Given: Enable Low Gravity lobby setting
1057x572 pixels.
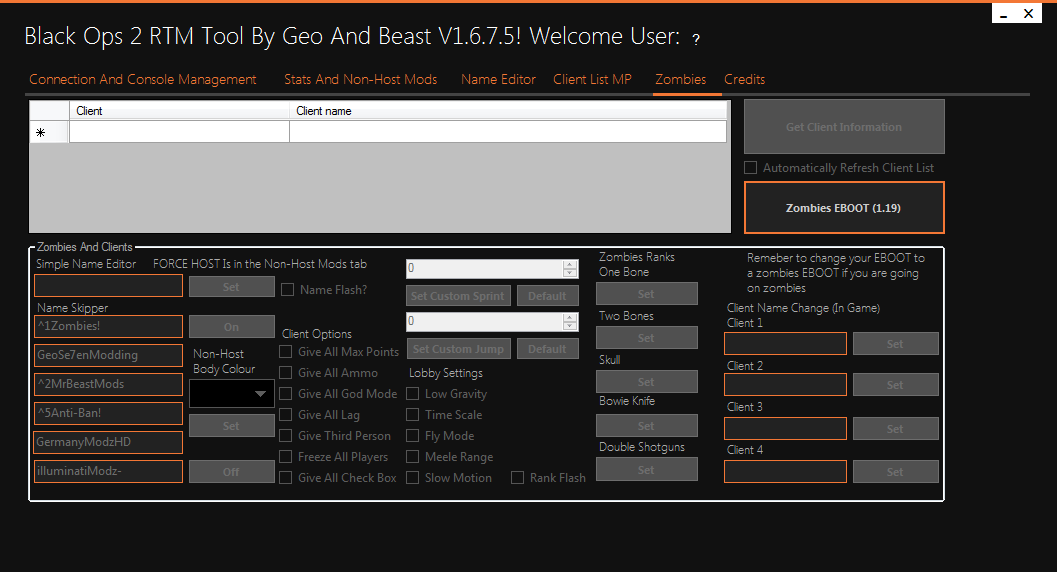Looking at the screenshot, I should 413,393.
